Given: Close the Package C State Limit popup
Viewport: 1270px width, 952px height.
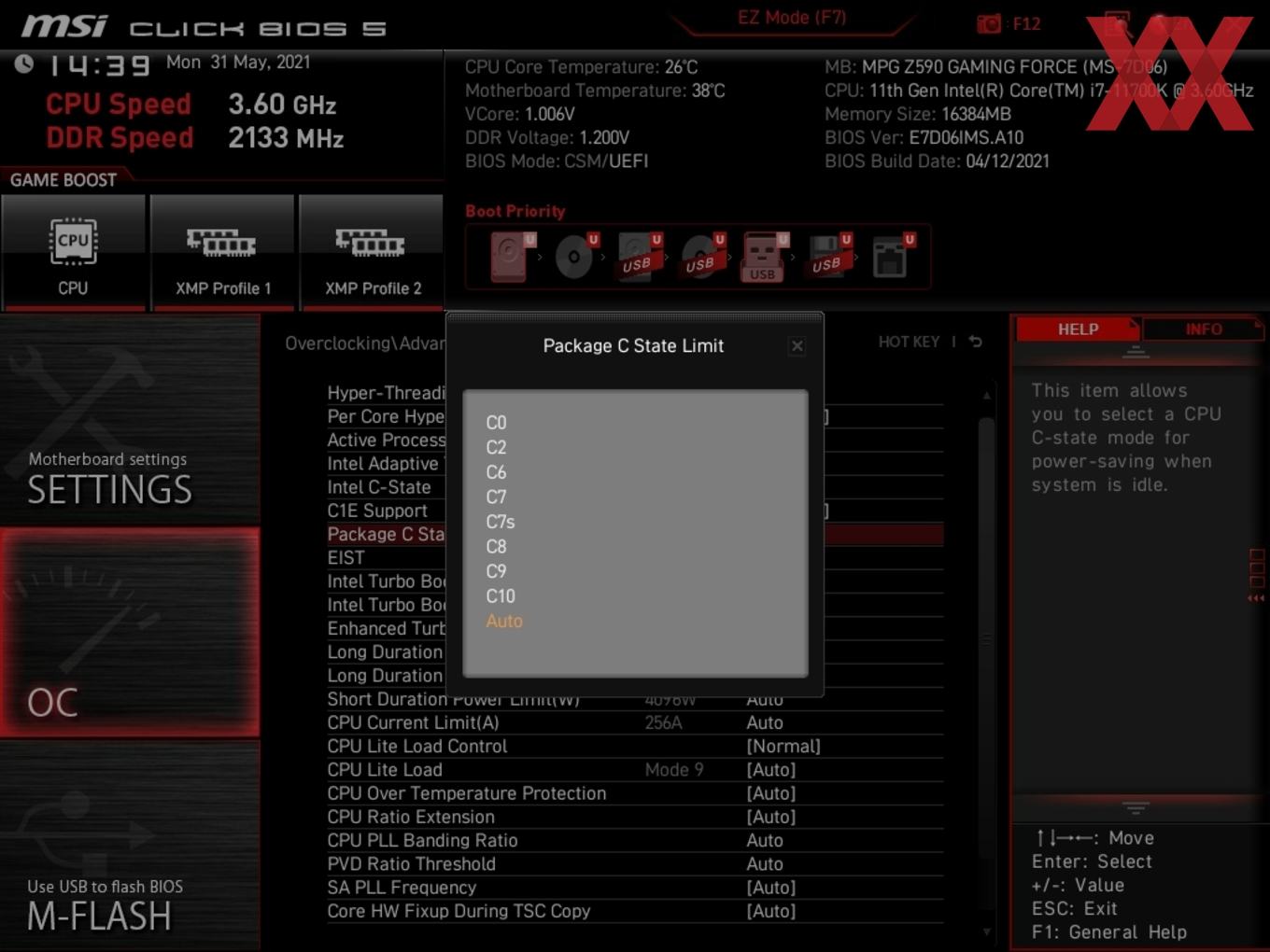Looking at the screenshot, I should (x=797, y=346).
